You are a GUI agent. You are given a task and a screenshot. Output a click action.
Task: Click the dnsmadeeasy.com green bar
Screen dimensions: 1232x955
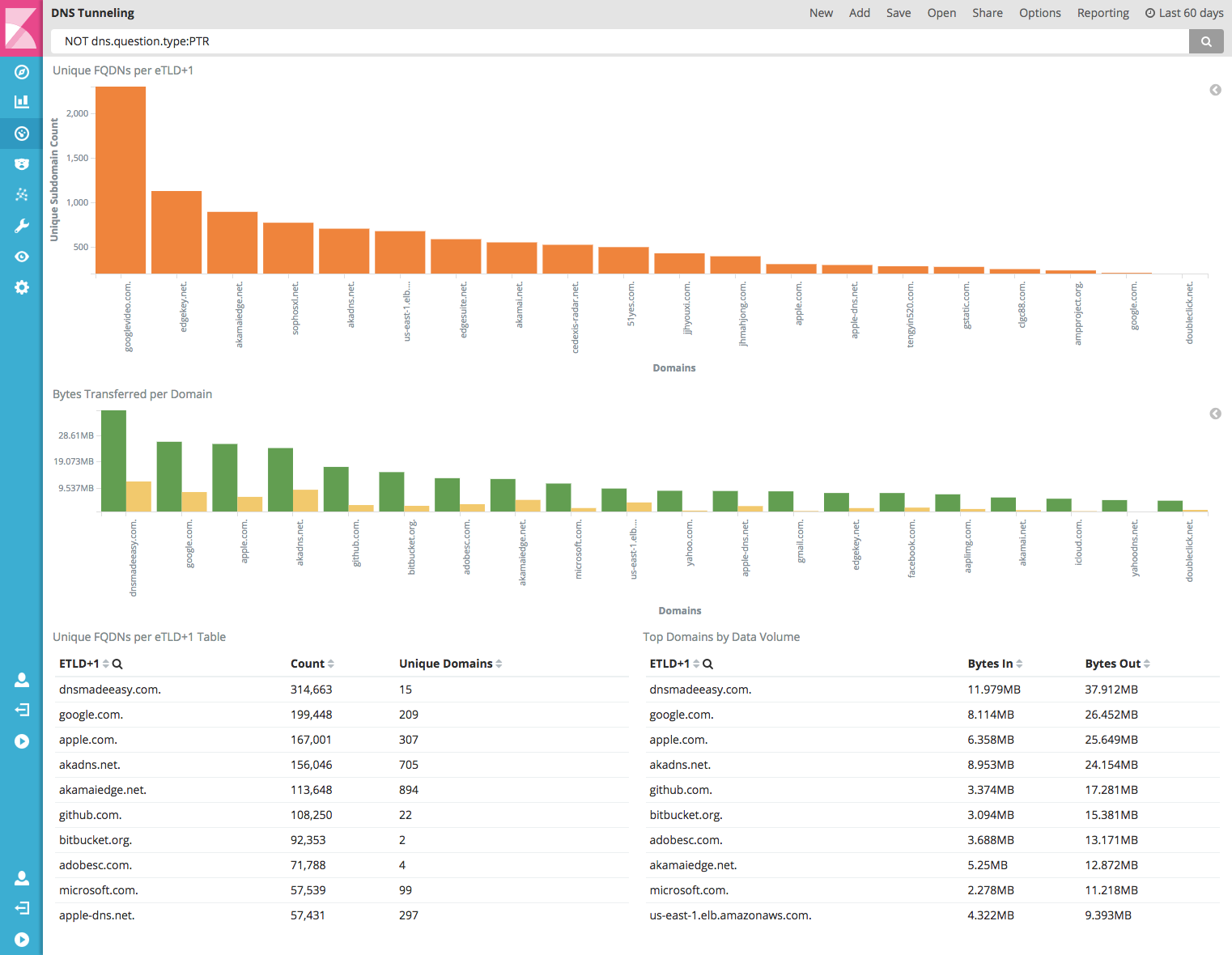[113, 461]
